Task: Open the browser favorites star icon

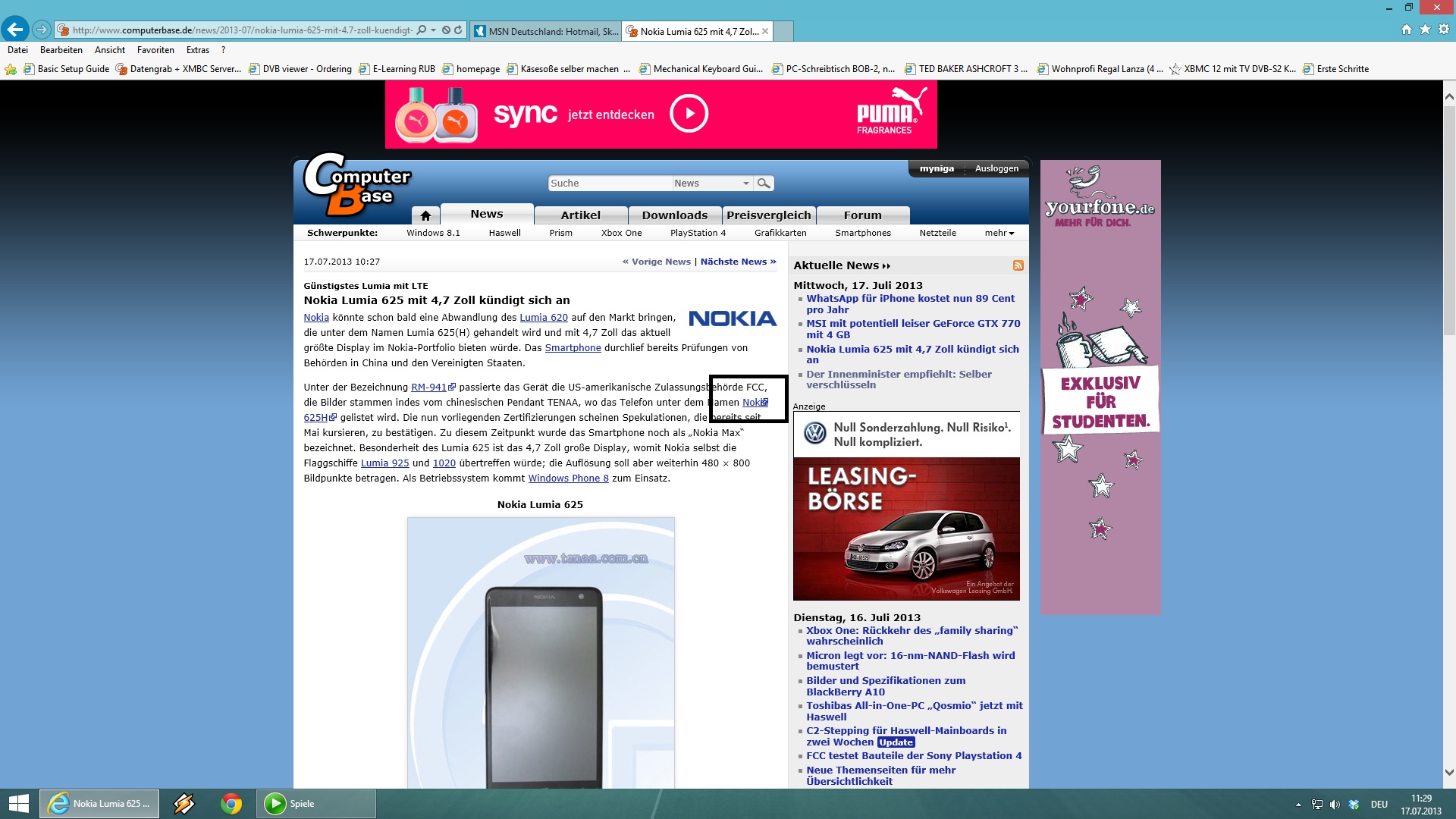Action: pos(1425,30)
